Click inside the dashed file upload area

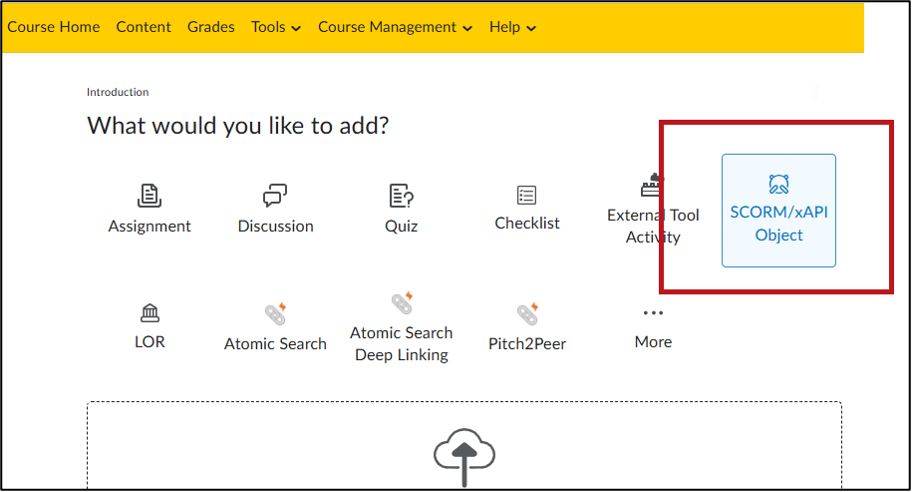pyautogui.click(x=464, y=445)
